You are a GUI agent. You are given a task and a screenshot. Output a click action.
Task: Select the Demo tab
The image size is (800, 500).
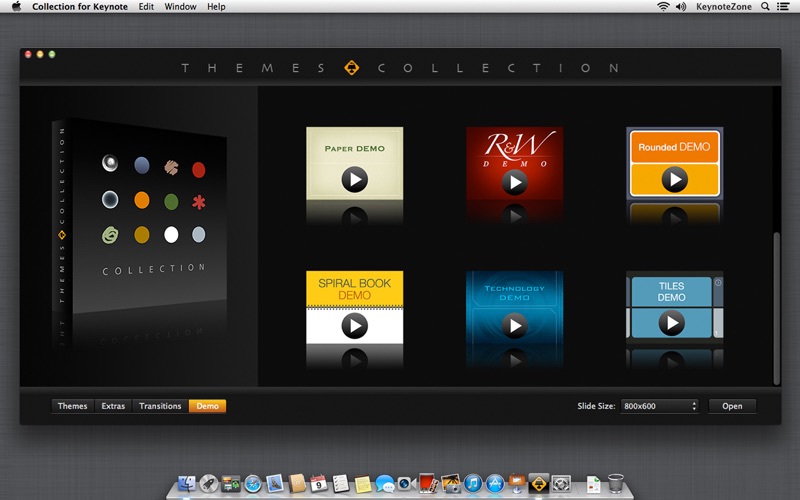click(x=207, y=406)
